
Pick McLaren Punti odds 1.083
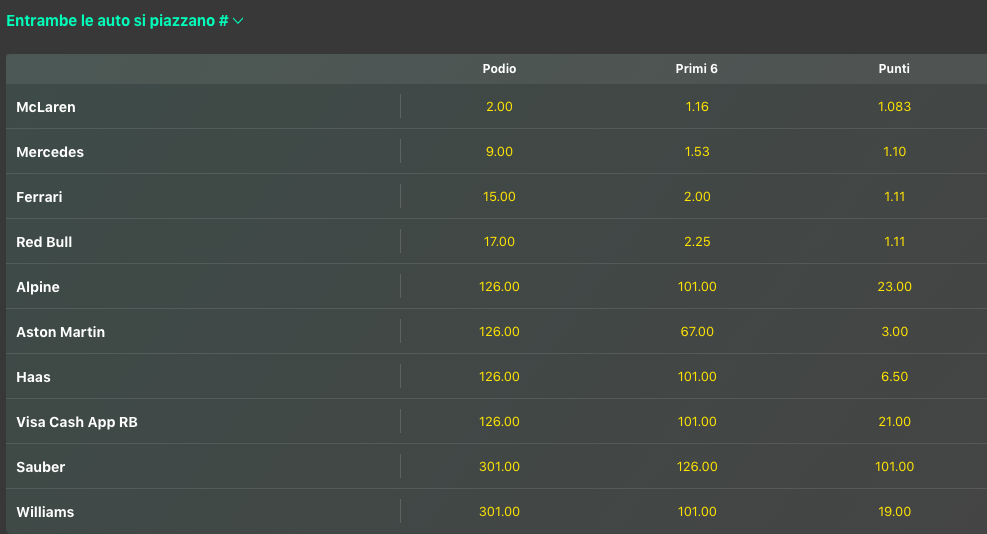click(x=894, y=106)
